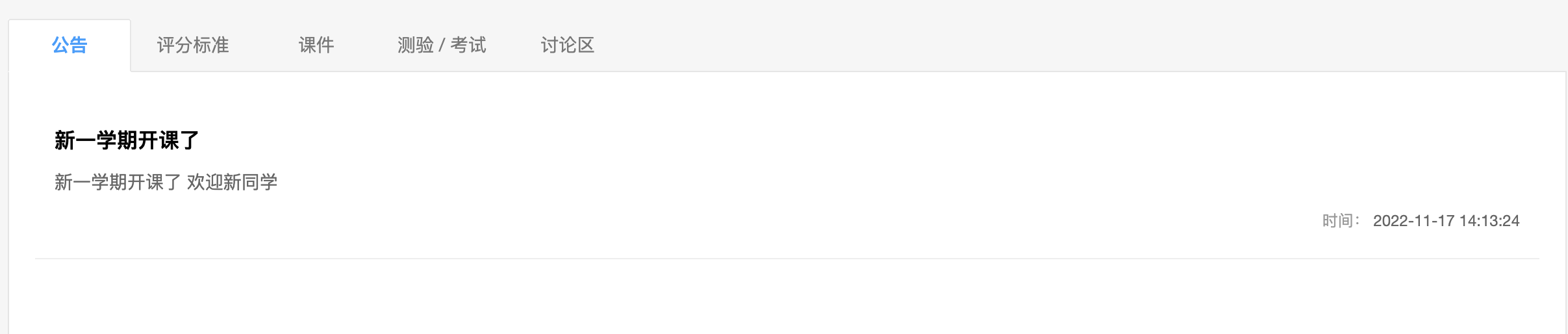Image resolution: width=1568 pixels, height=334 pixels.
Task: Click the slash between 测验 and 考试
Action: click(x=442, y=45)
